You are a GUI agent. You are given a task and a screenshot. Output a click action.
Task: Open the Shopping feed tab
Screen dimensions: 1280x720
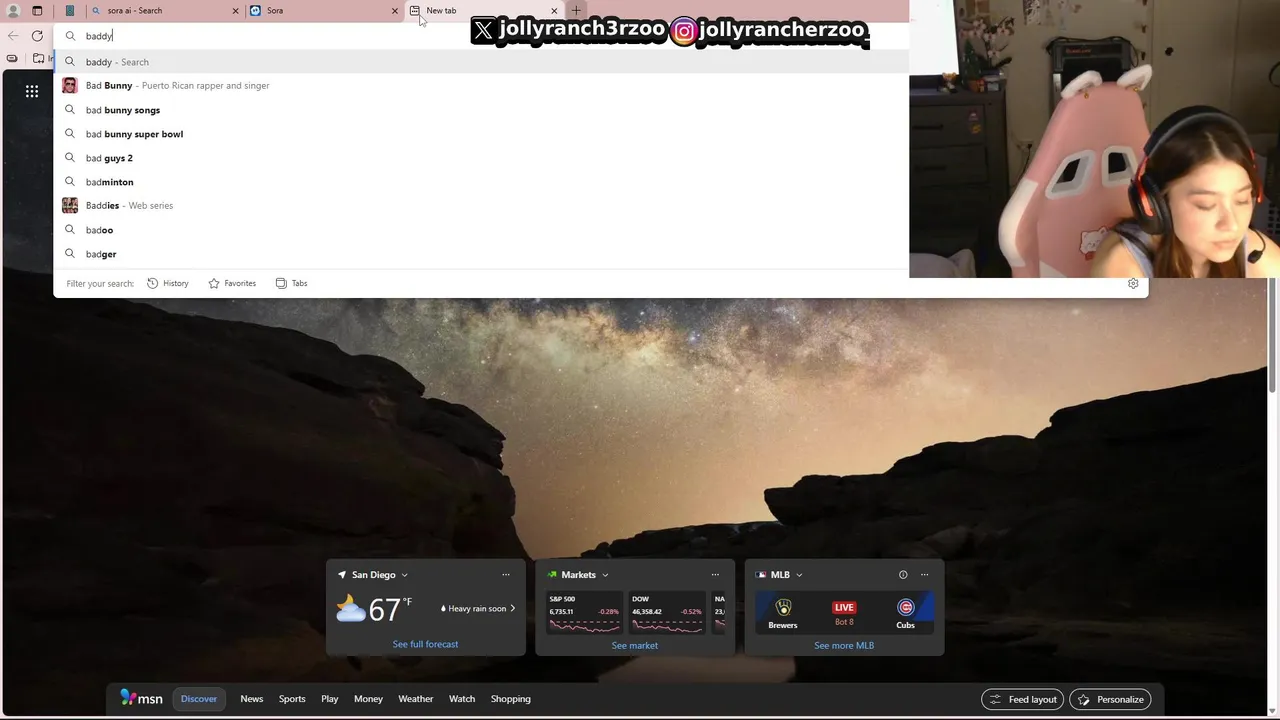tap(511, 699)
